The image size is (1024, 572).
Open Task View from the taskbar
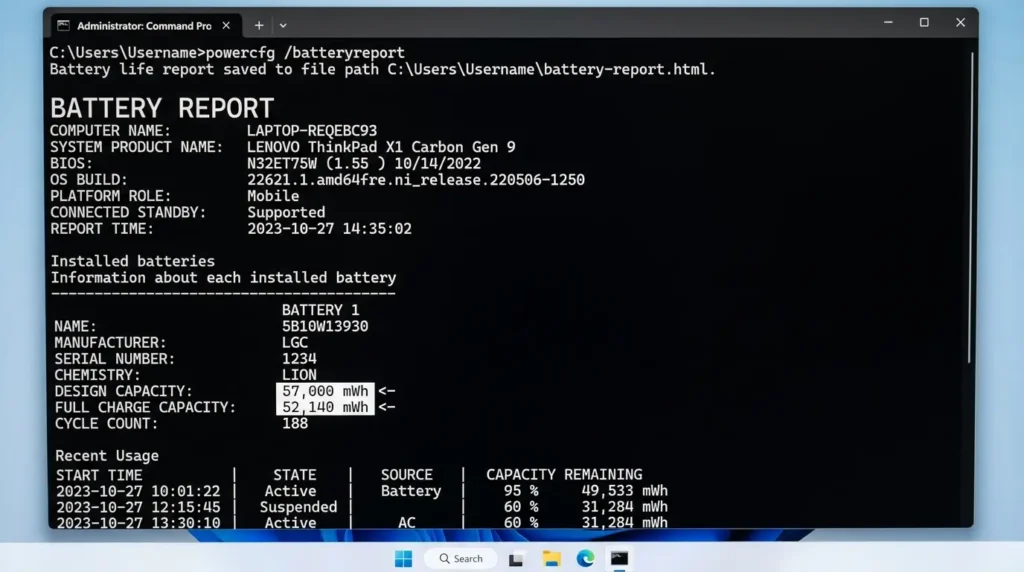516,559
